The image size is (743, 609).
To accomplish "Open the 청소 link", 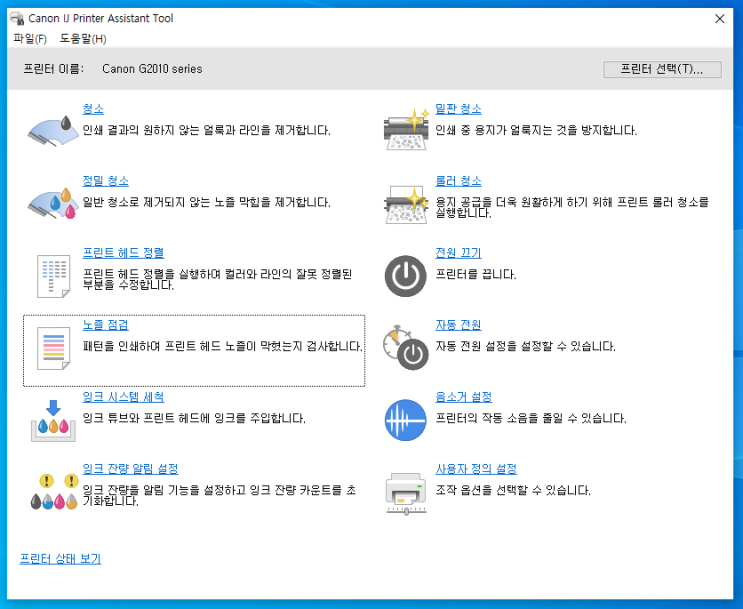I will pos(93,109).
